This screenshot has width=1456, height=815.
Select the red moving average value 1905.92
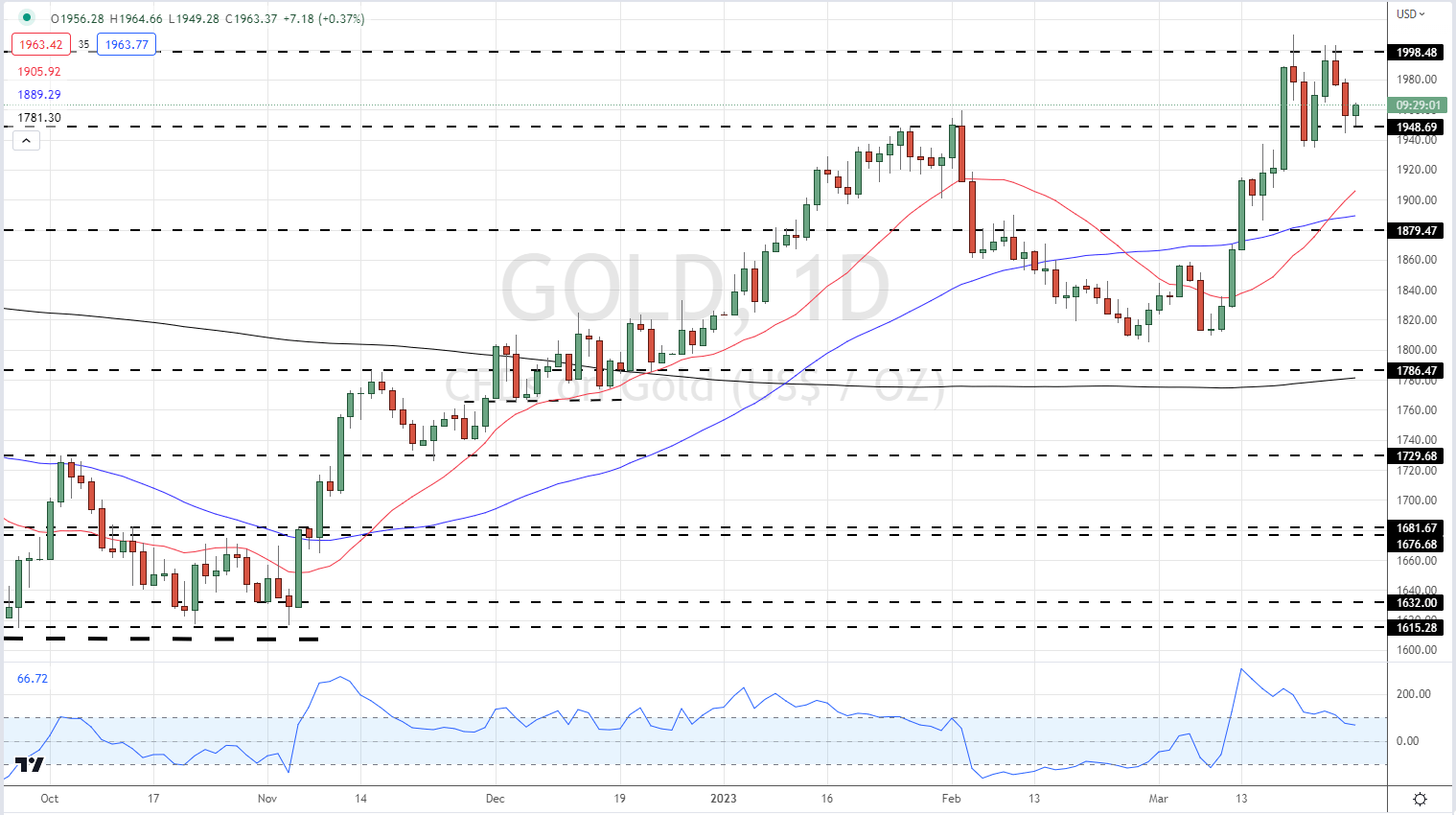coord(39,72)
